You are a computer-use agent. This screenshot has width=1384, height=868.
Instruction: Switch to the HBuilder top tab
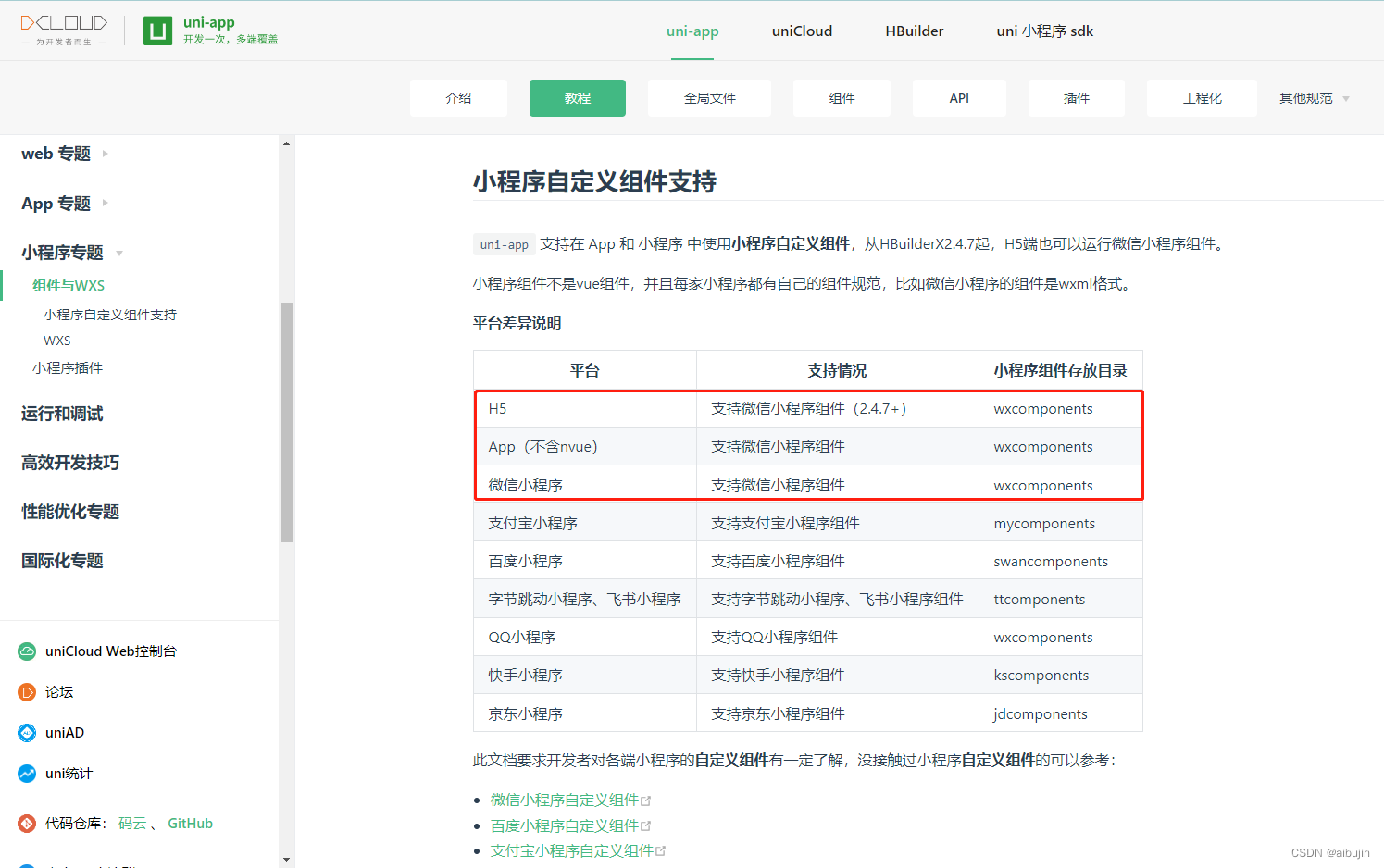point(915,31)
